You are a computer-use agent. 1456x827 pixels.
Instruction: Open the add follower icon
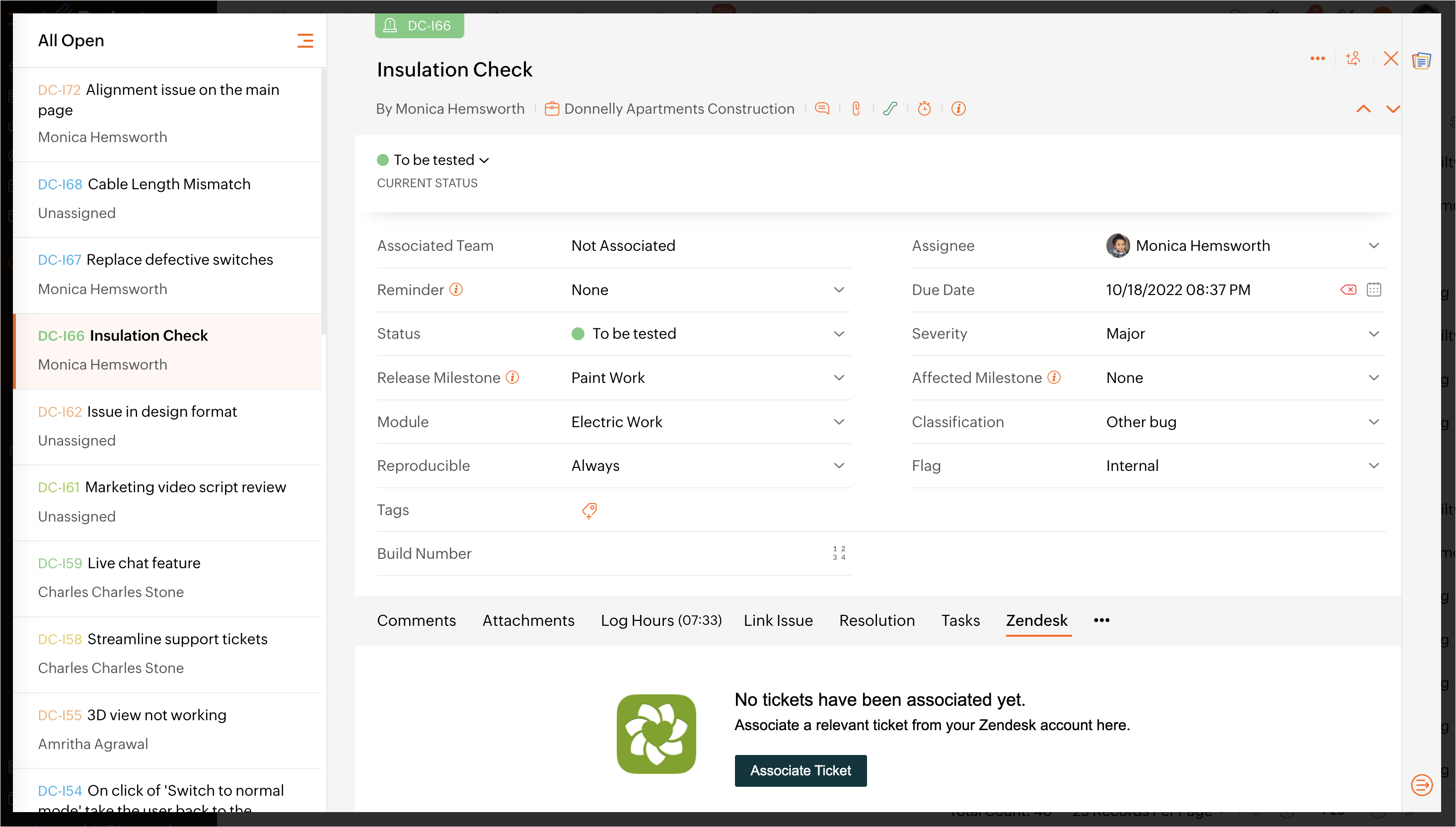point(1353,59)
